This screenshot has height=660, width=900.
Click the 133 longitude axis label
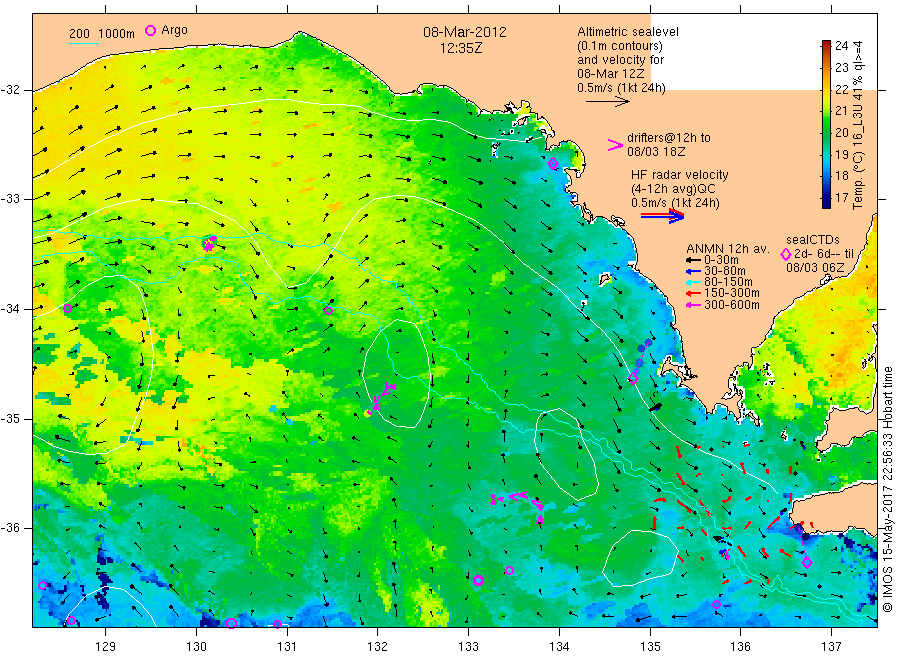468,646
